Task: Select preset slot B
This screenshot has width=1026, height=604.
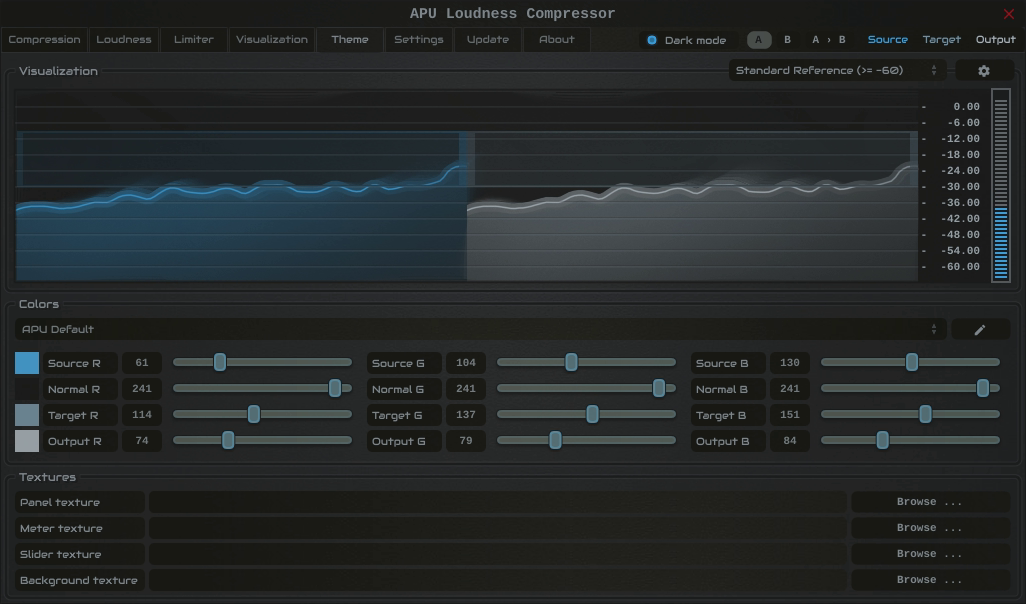Action: coord(787,40)
